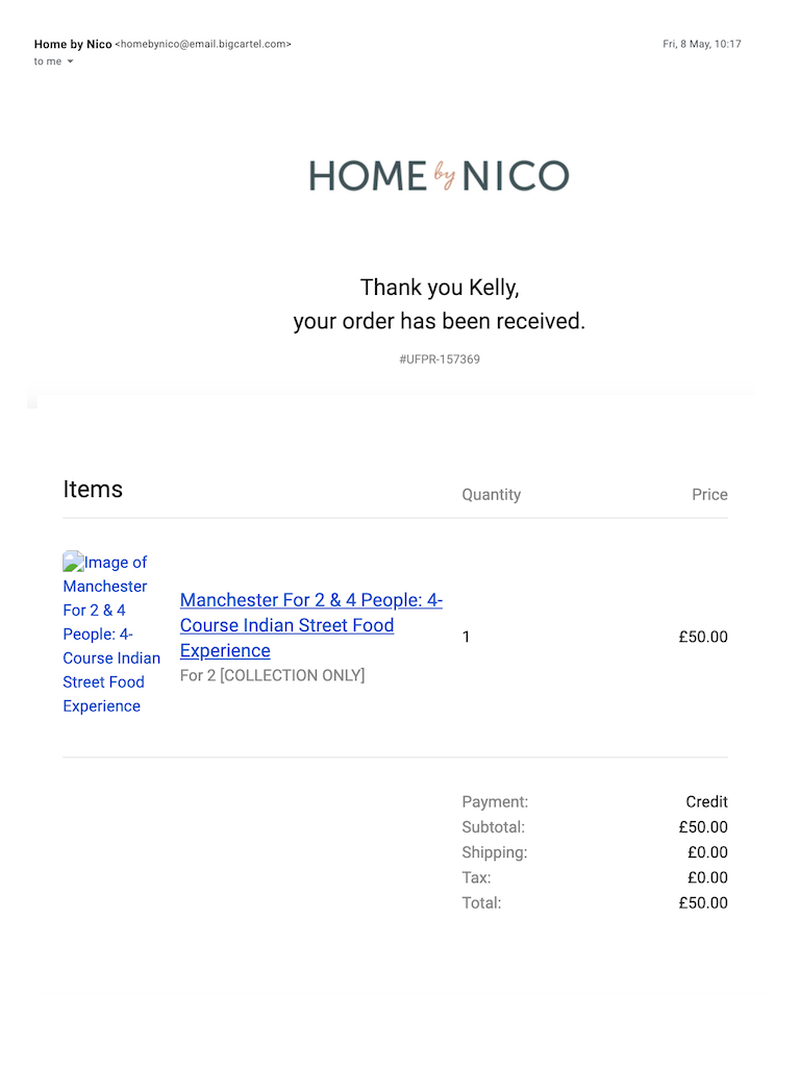The height and width of the screenshot is (1066, 800).
Task: Click the Price column header
Action: 709,494
